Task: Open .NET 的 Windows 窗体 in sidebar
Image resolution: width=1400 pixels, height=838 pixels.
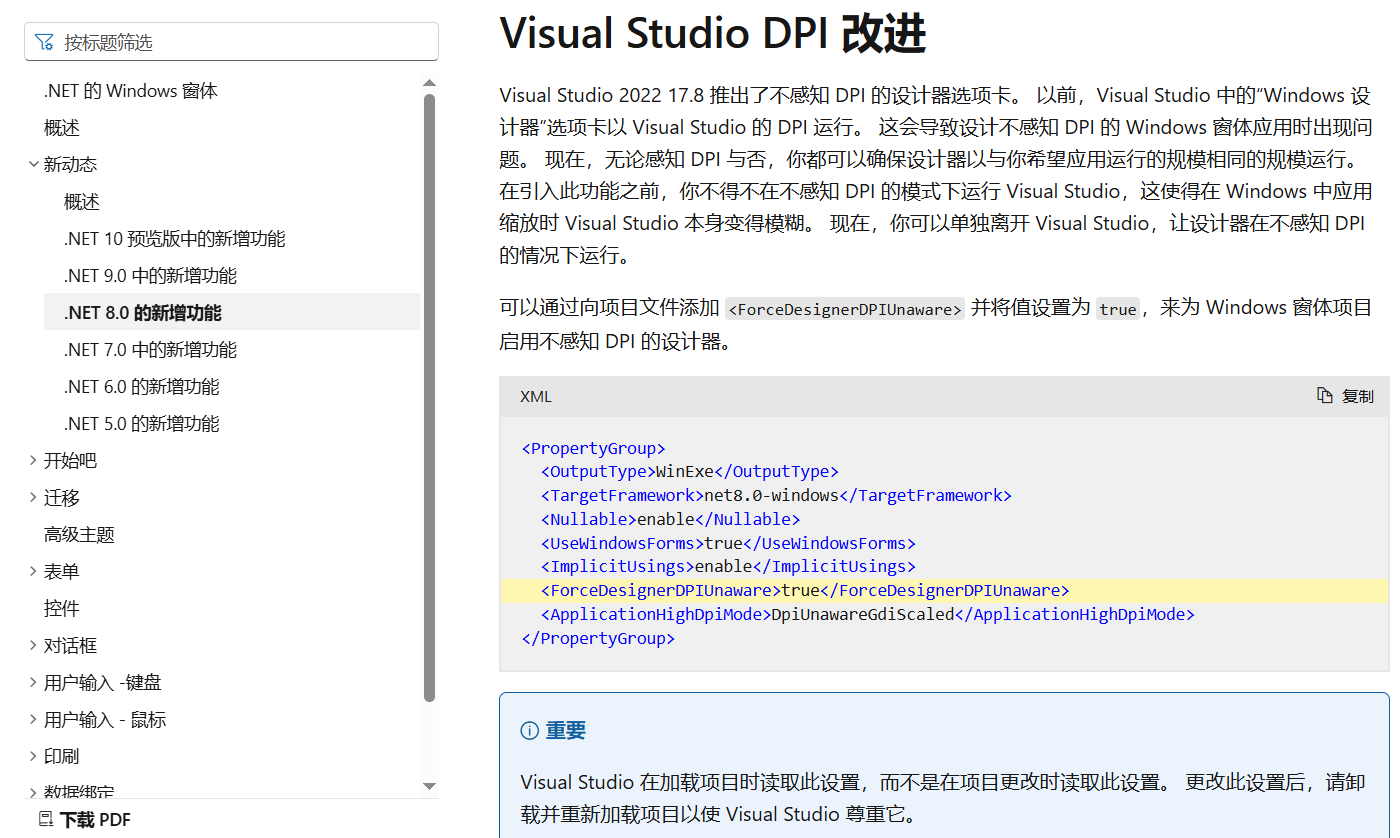Action: 131,91
